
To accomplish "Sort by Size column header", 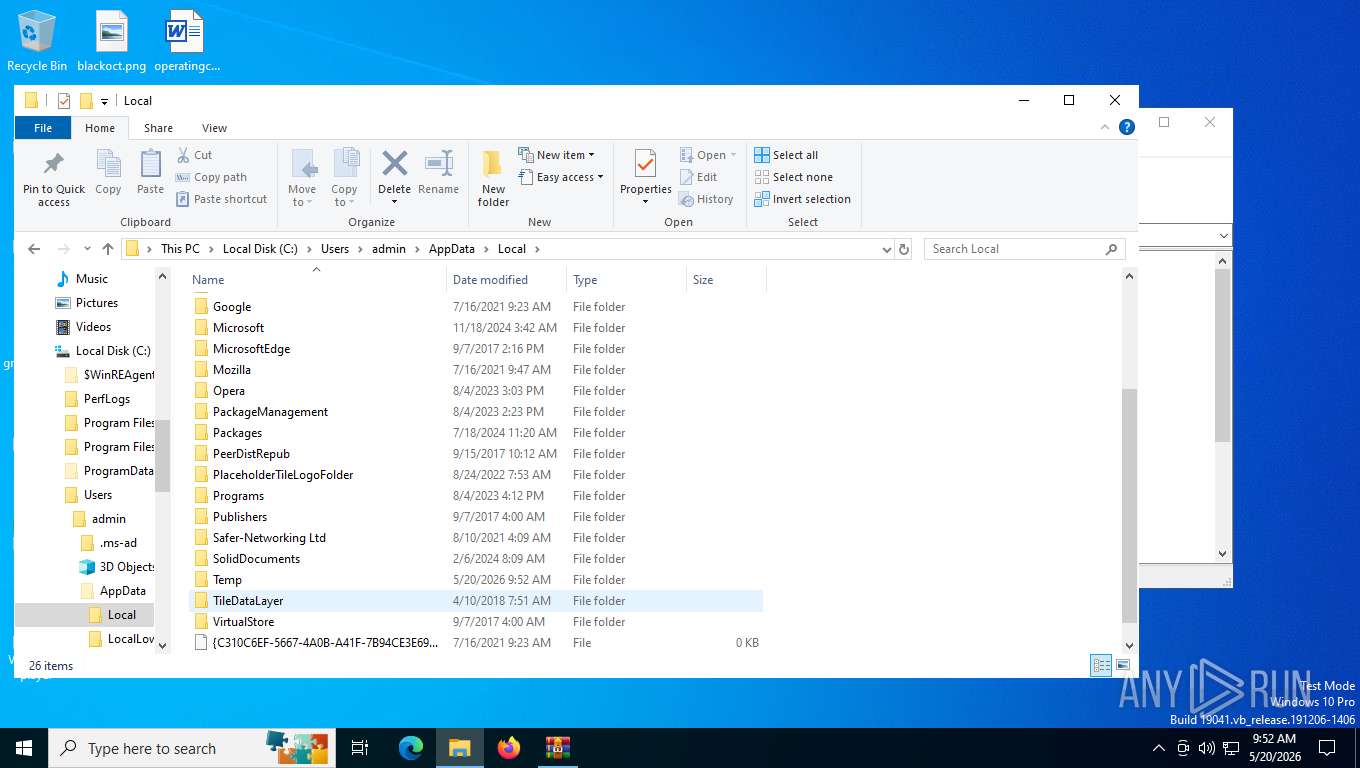I will [726, 280].
